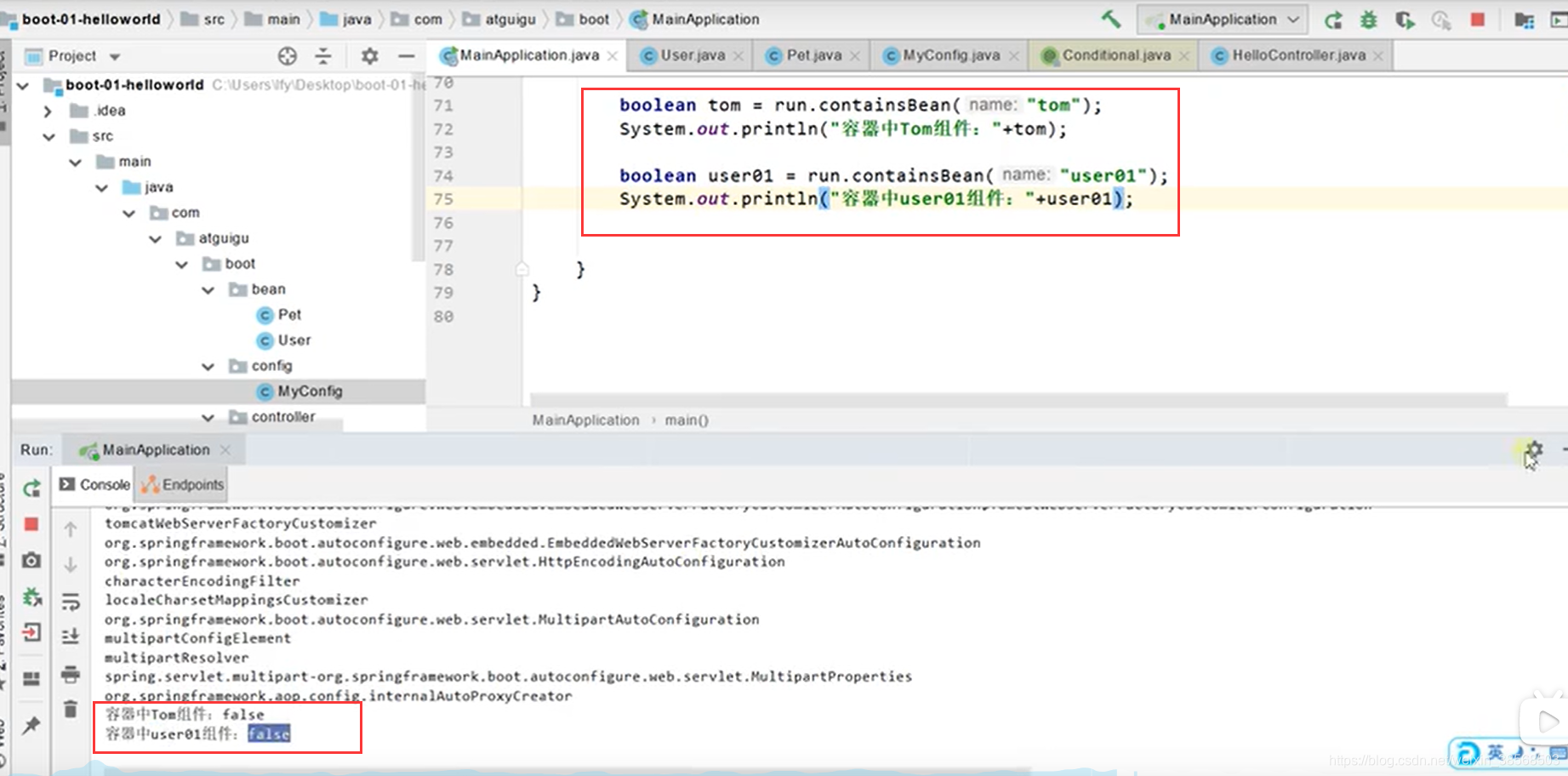Select MyConfig class in project tree
This screenshot has width=1568, height=776.
point(299,391)
